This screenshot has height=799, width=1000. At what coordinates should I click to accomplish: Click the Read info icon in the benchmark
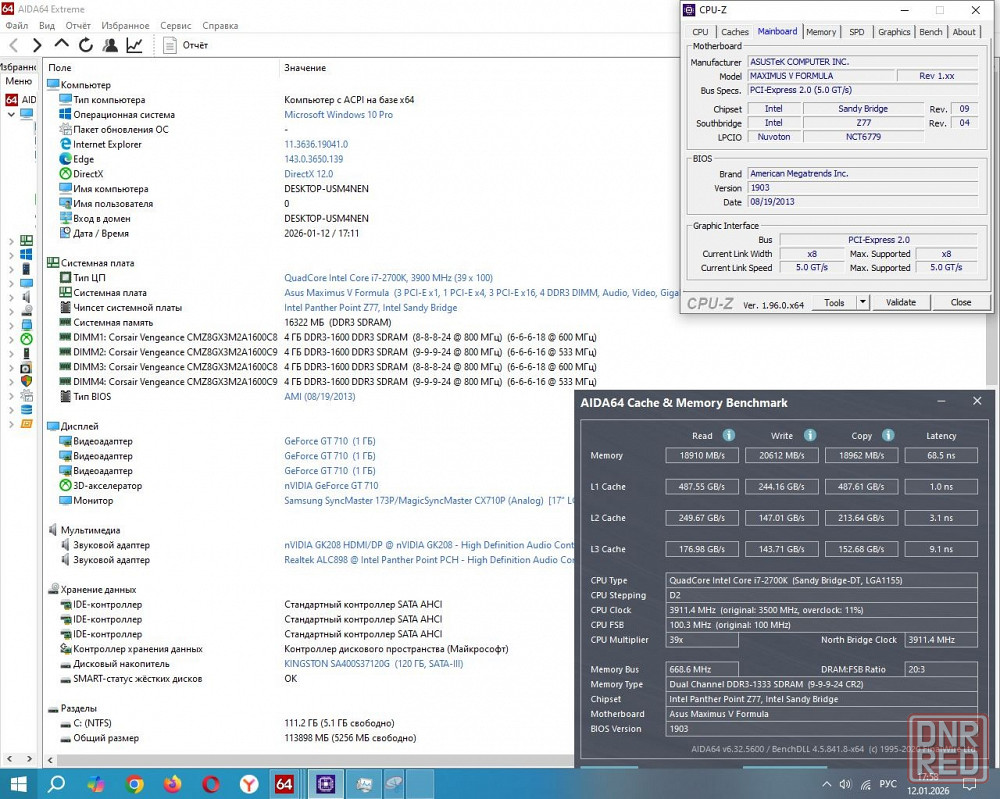pos(729,435)
